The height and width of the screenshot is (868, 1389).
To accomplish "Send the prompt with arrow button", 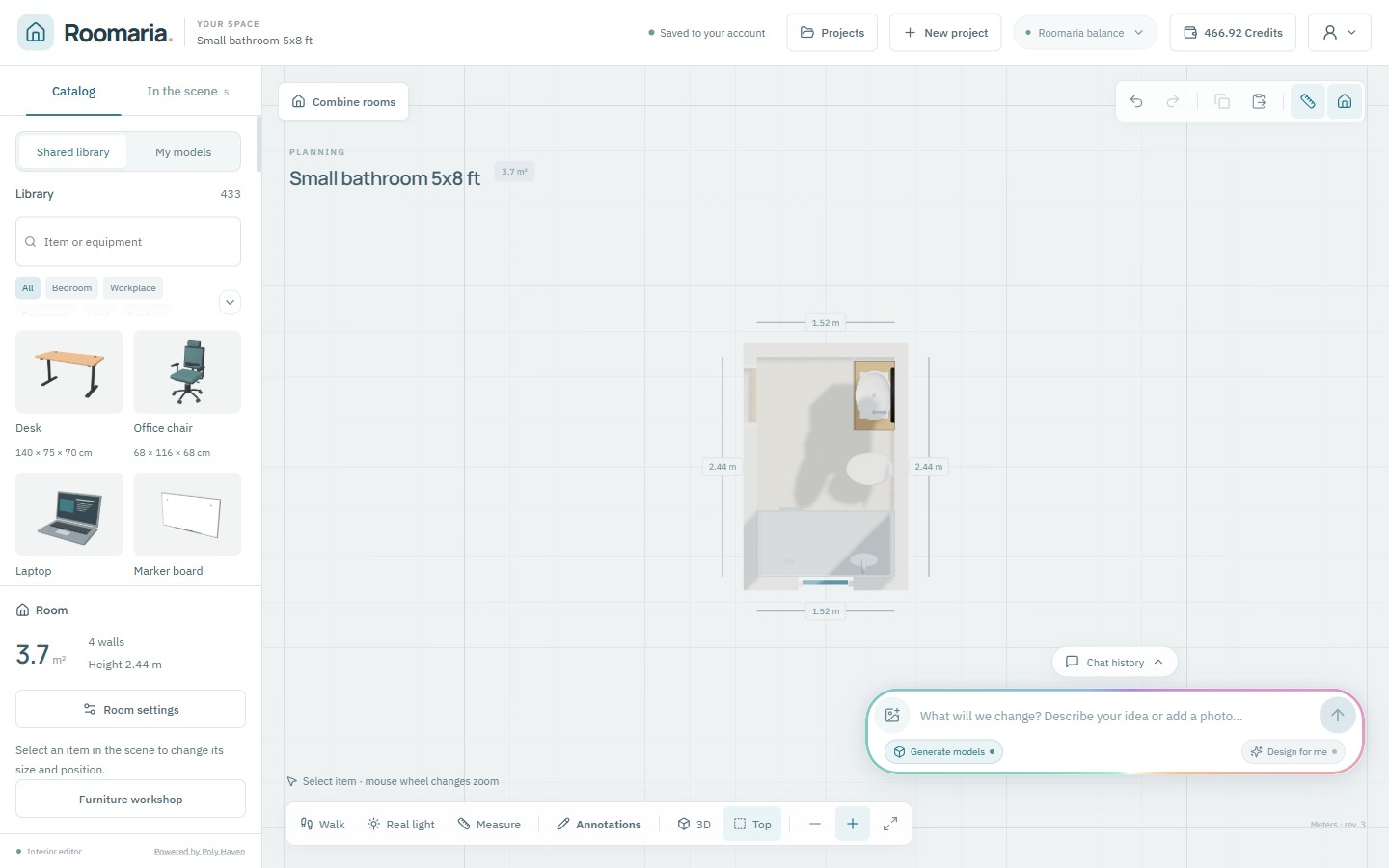I will tap(1338, 716).
